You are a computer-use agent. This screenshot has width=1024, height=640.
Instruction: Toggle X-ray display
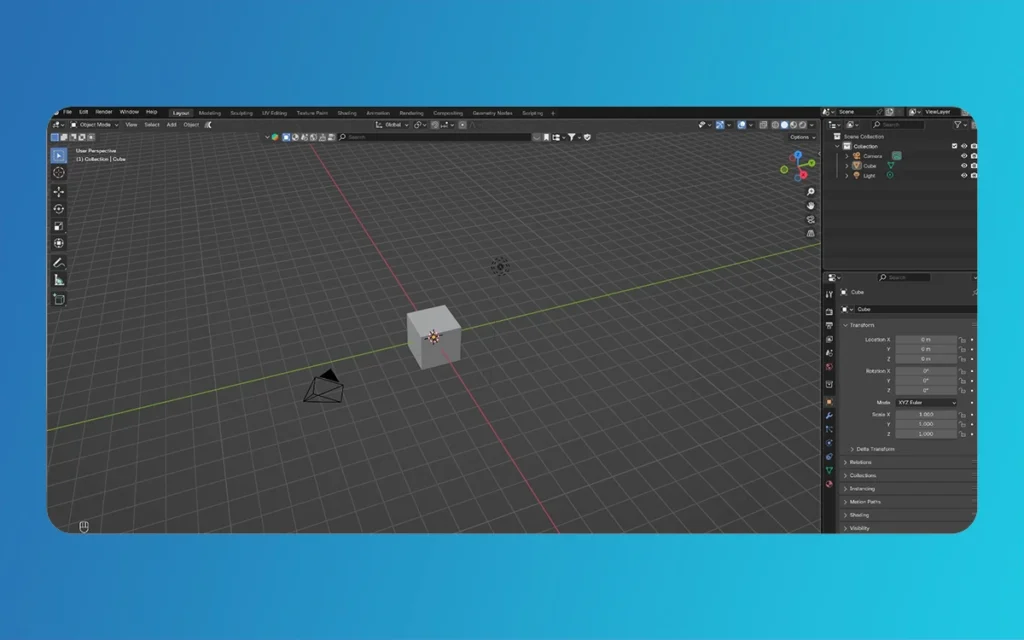point(763,125)
